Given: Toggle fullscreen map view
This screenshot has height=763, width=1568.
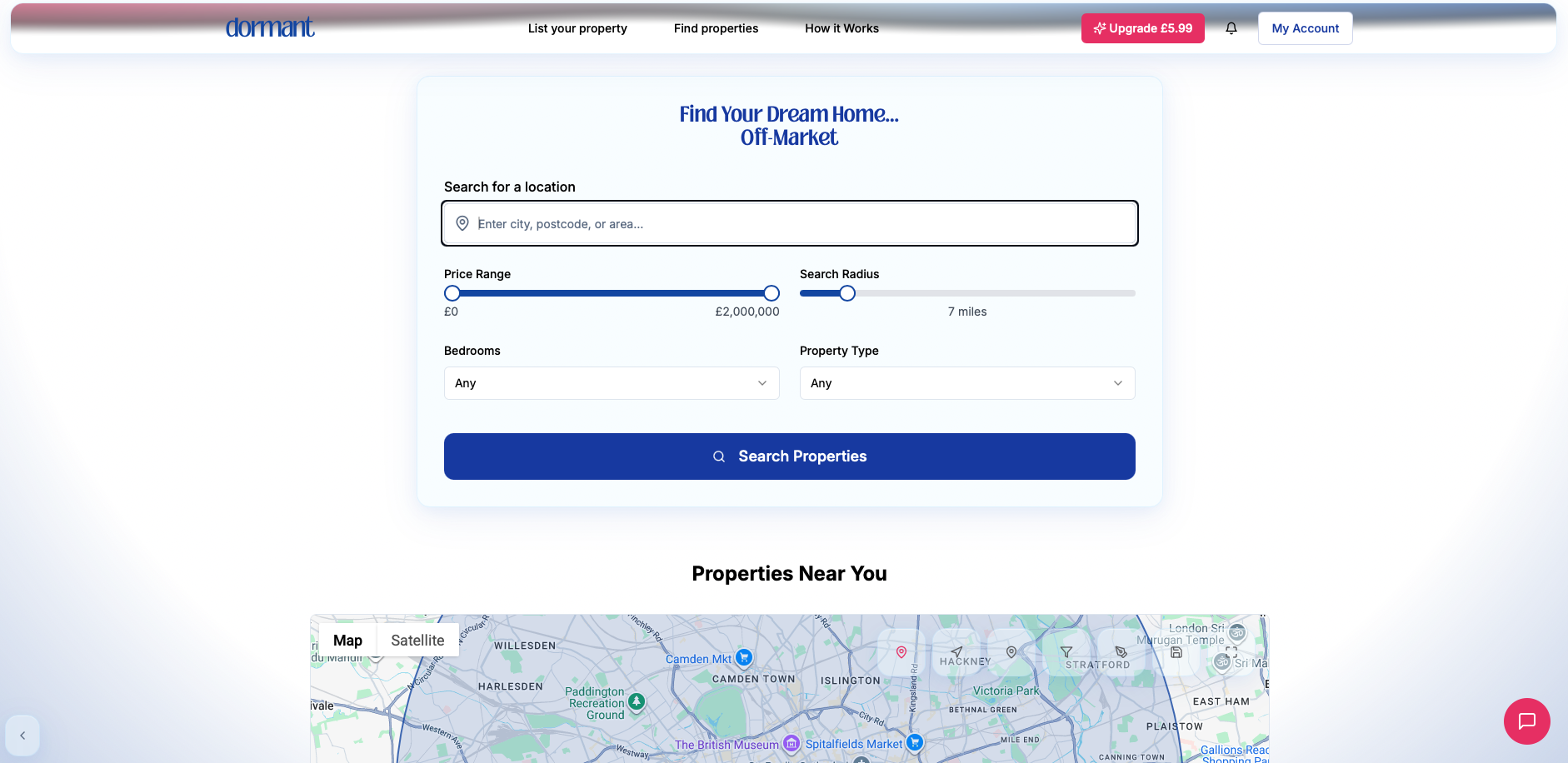Looking at the screenshot, I should click(1231, 652).
